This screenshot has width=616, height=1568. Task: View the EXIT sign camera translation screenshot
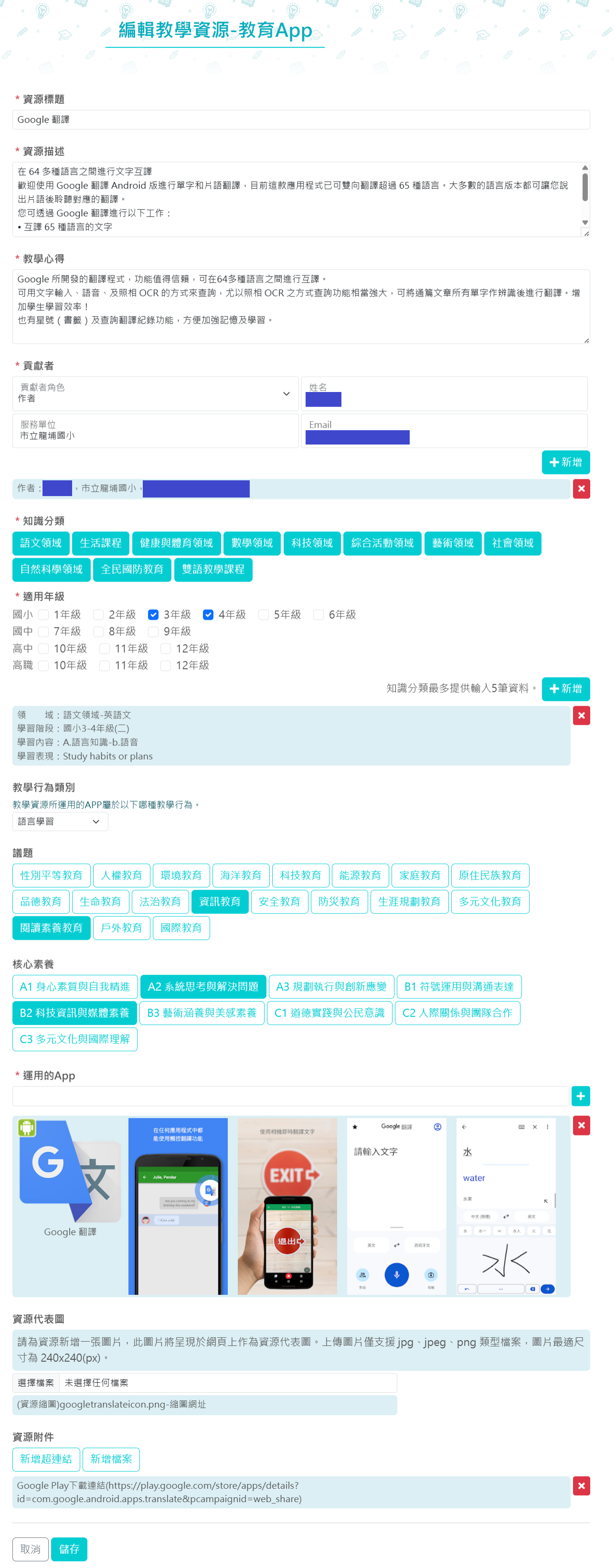point(287,1206)
